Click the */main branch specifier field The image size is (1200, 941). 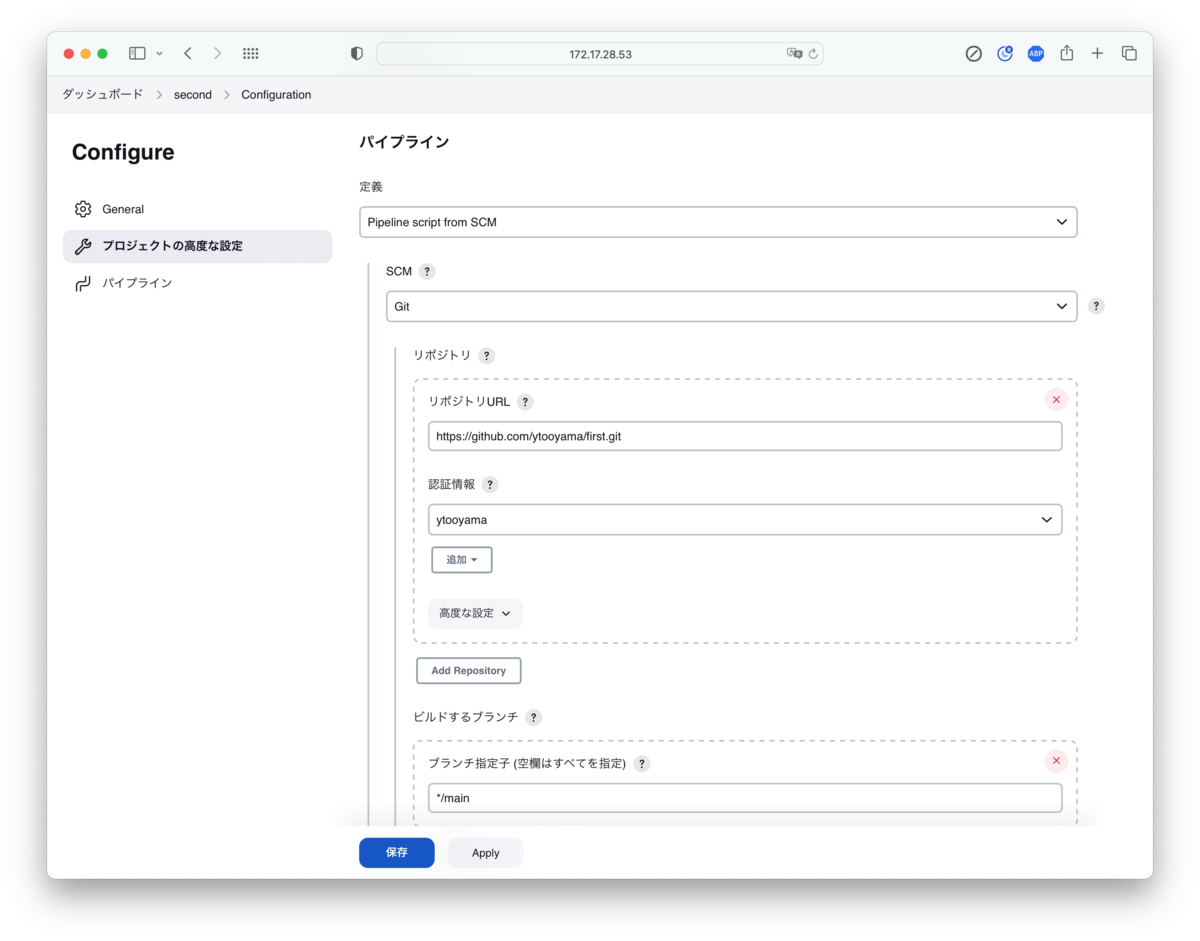[x=745, y=798]
